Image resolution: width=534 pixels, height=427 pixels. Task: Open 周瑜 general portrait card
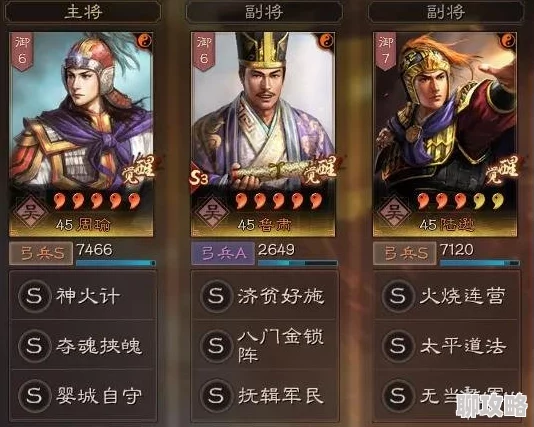click(x=81, y=135)
